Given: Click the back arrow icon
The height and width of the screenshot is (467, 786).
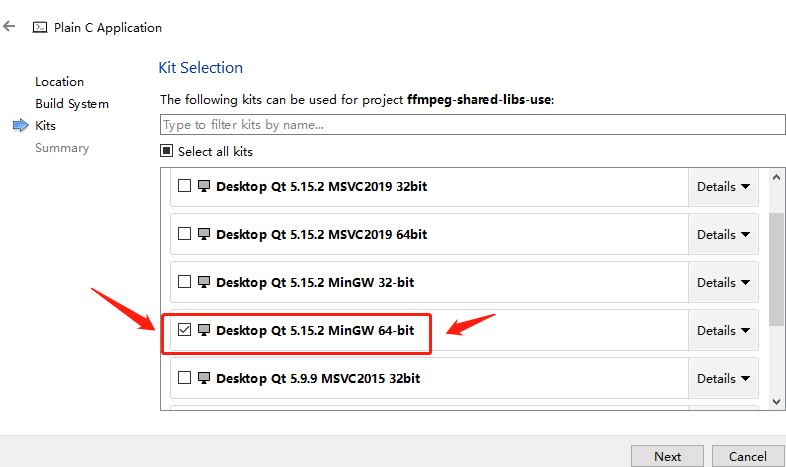Looking at the screenshot, I should [9, 27].
